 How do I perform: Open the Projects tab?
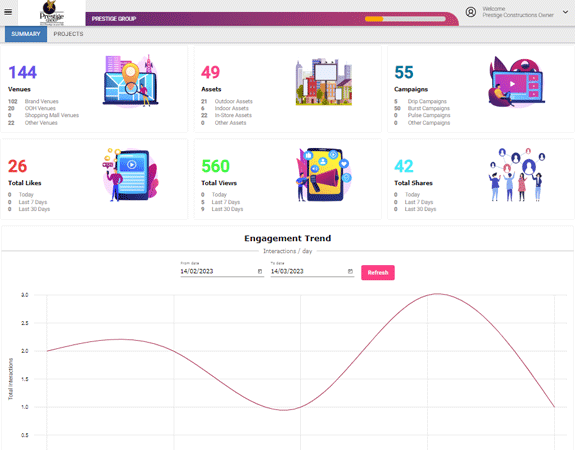tap(68, 34)
